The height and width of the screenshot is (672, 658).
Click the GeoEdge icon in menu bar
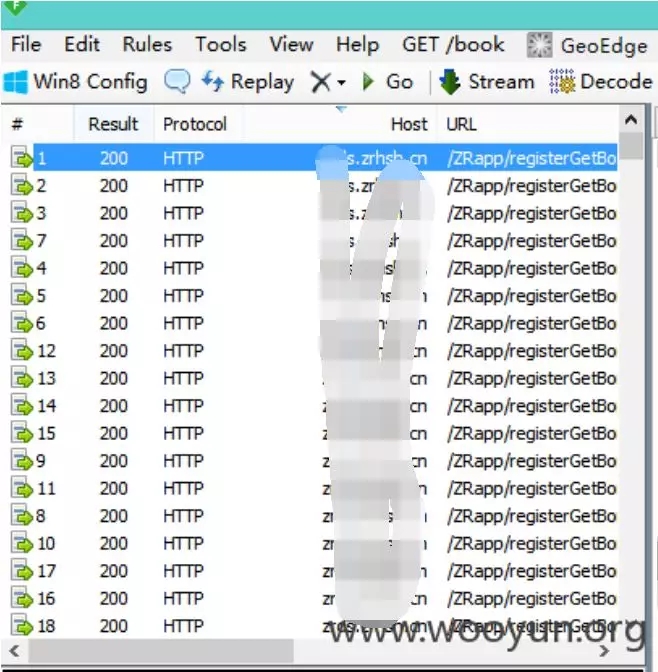[x=540, y=45]
